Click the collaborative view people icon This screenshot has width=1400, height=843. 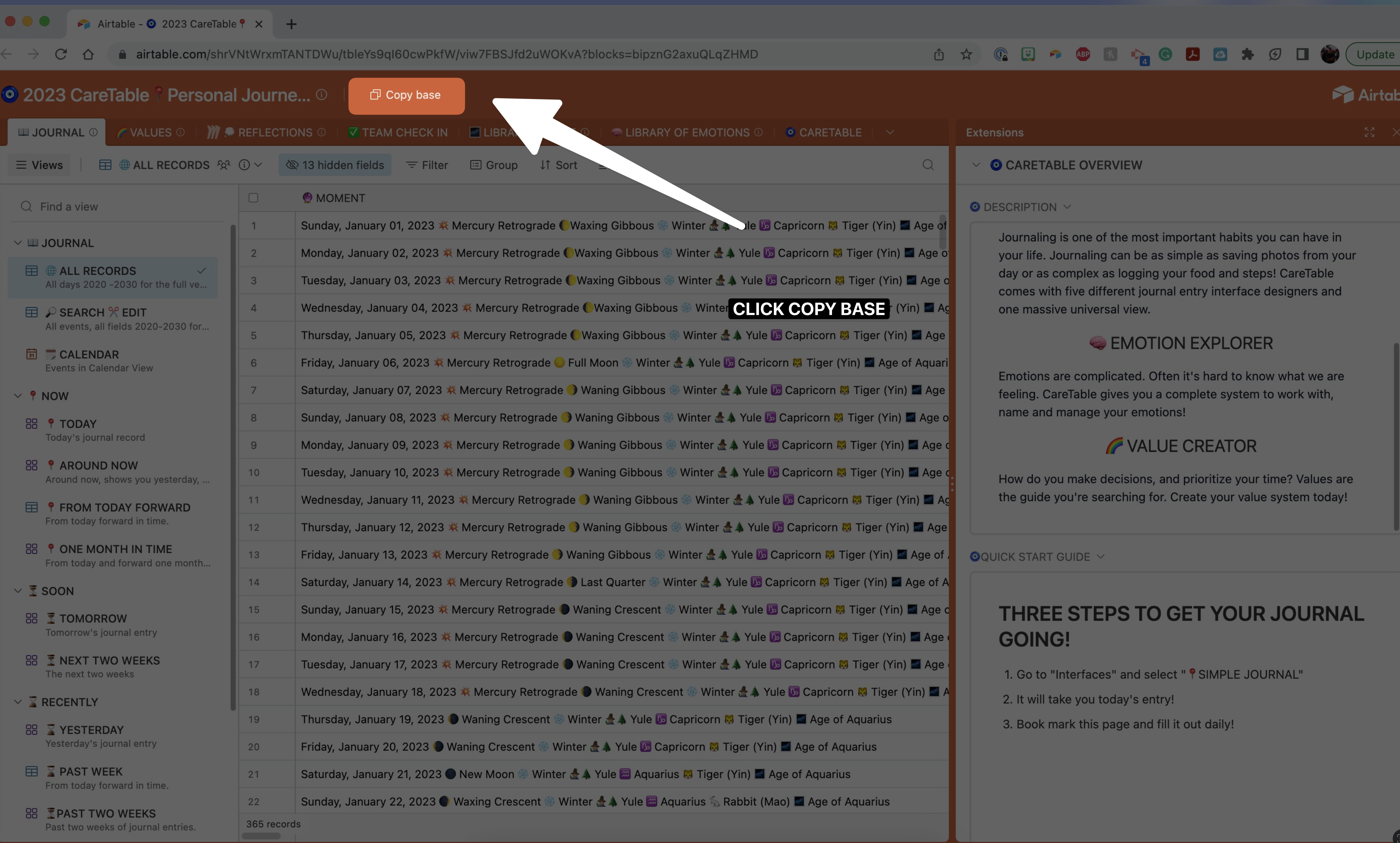(x=224, y=165)
